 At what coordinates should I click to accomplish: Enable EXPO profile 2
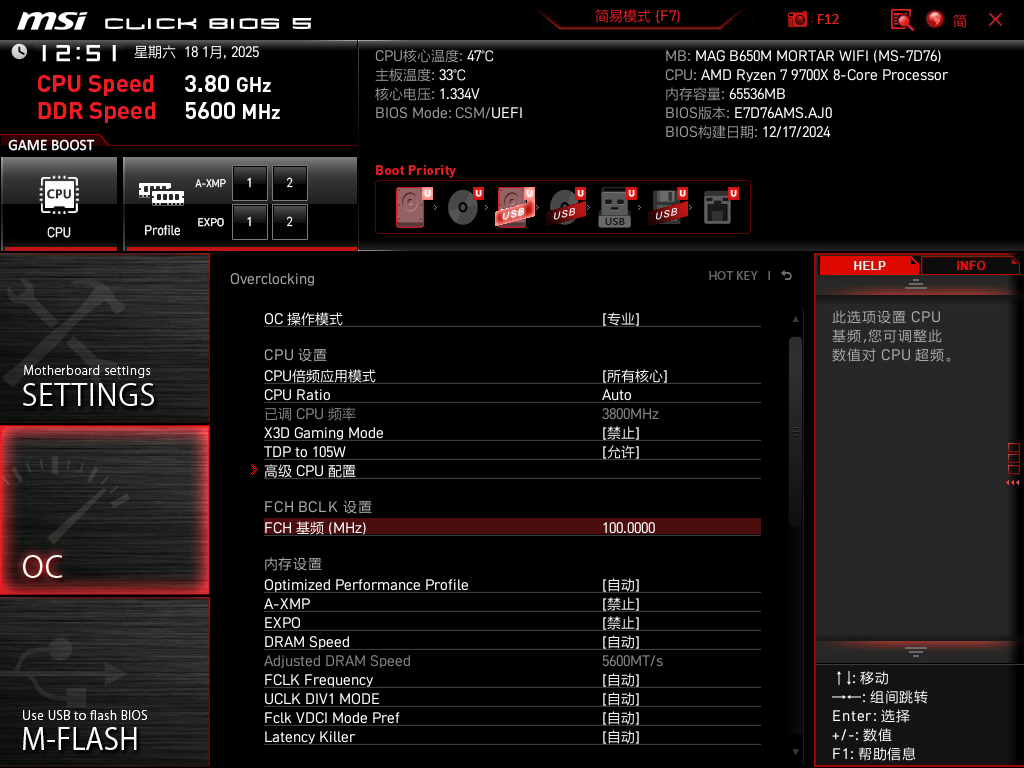click(289, 222)
